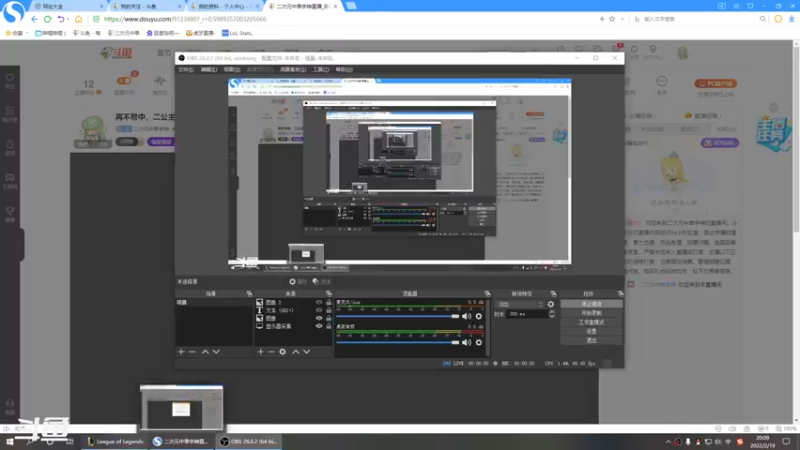Open browser downloads icon
The image size is (800, 450).
(791, 19)
